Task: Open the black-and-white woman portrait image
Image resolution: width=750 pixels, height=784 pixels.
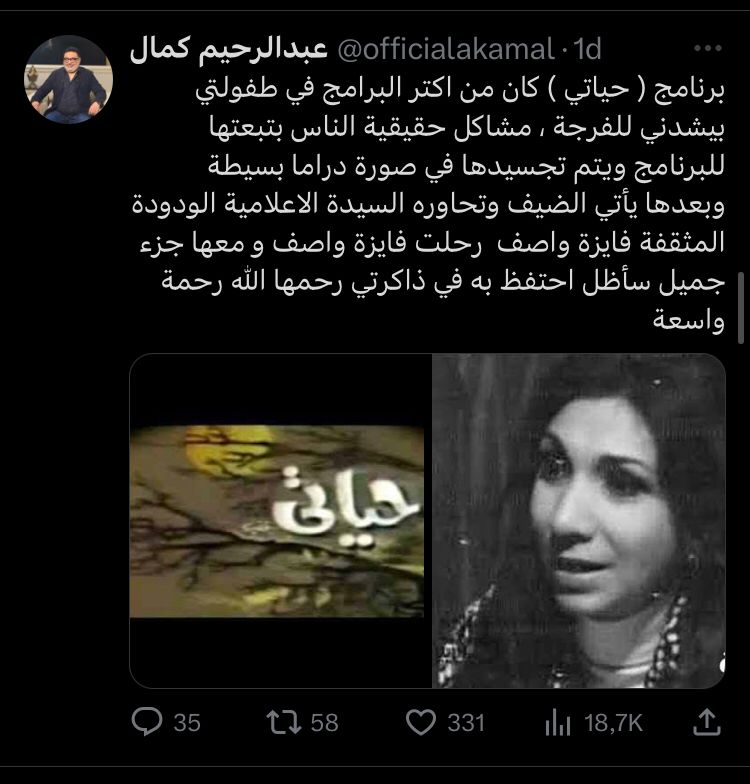Action: click(x=578, y=520)
